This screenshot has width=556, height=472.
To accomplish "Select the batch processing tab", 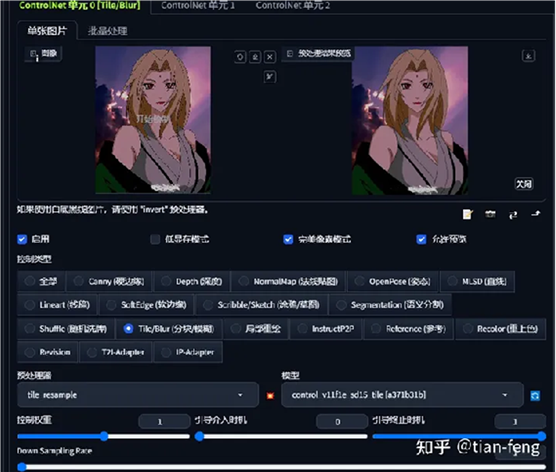I will click(x=107, y=31).
